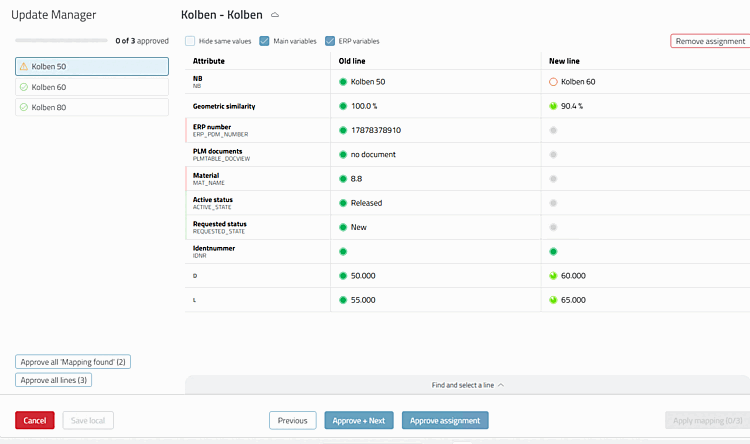Screen dimensions: 750x444
Task: Click the Apply mapping (0/3) button
Action: click(707, 421)
